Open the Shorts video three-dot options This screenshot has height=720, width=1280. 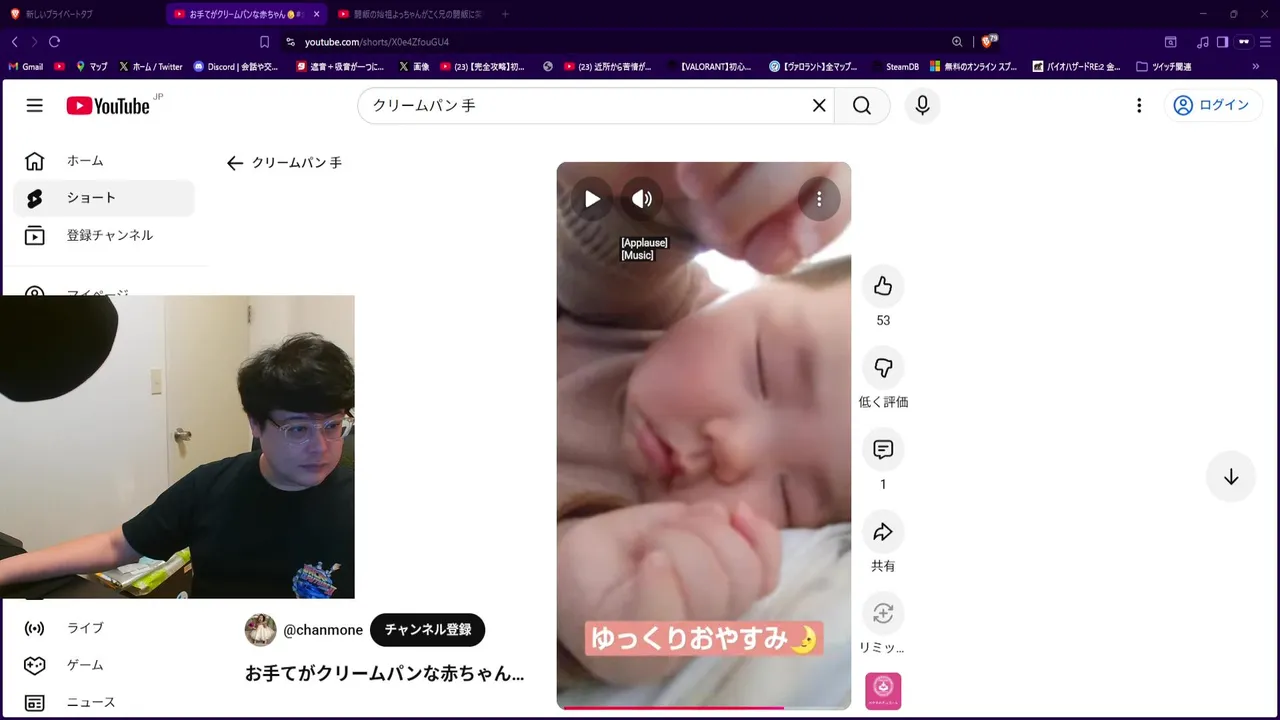coord(819,199)
